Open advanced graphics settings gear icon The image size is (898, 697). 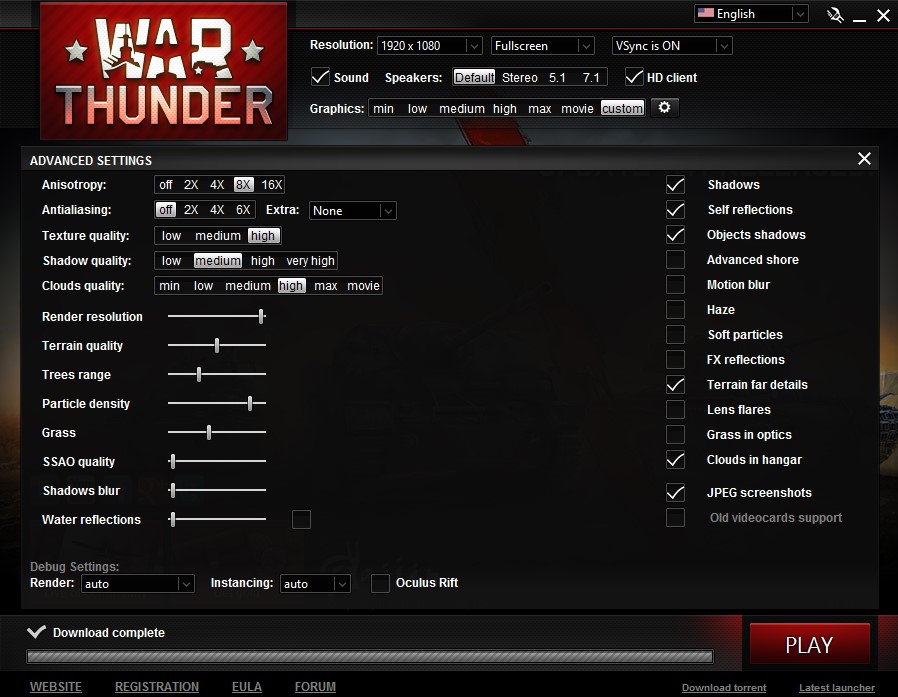[664, 108]
